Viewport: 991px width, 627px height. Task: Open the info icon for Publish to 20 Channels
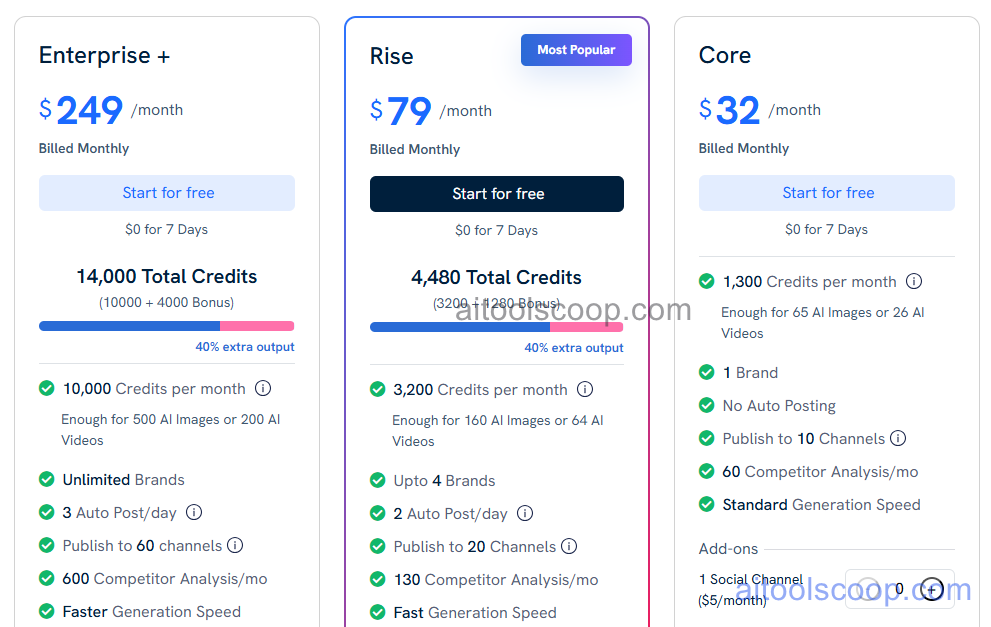569,547
